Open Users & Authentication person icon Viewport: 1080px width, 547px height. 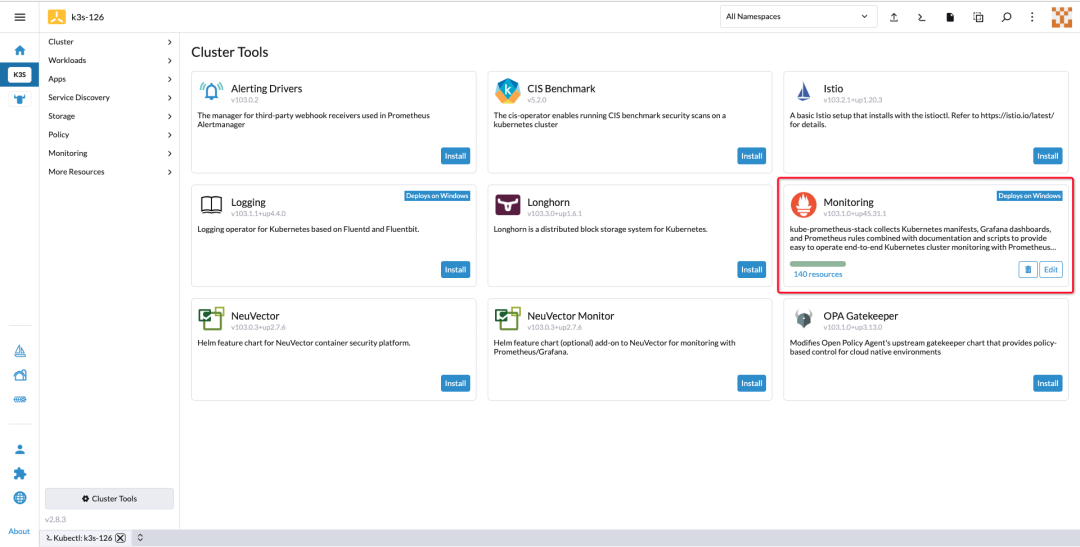click(x=20, y=449)
